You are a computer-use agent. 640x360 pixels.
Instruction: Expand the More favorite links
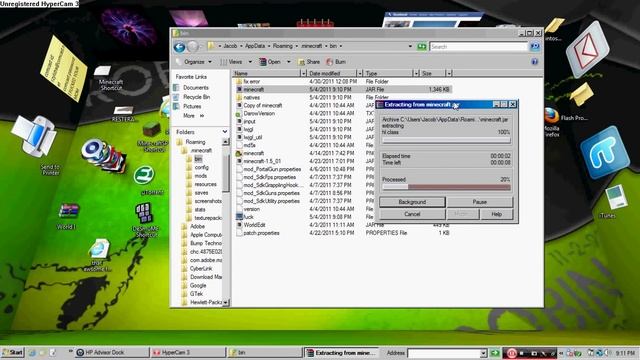click(x=193, y=116)
